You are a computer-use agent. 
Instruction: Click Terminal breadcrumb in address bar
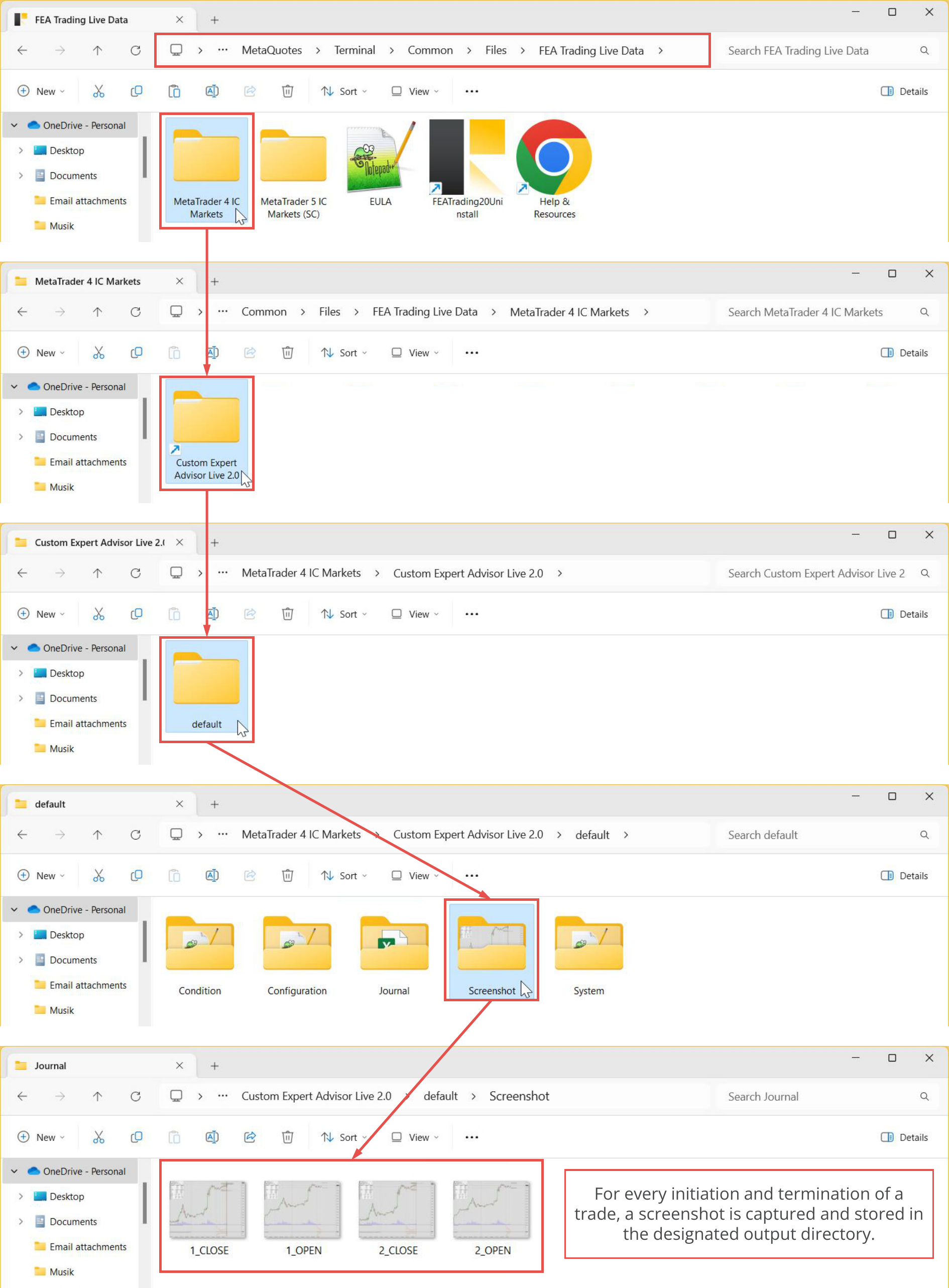point(354,51)
